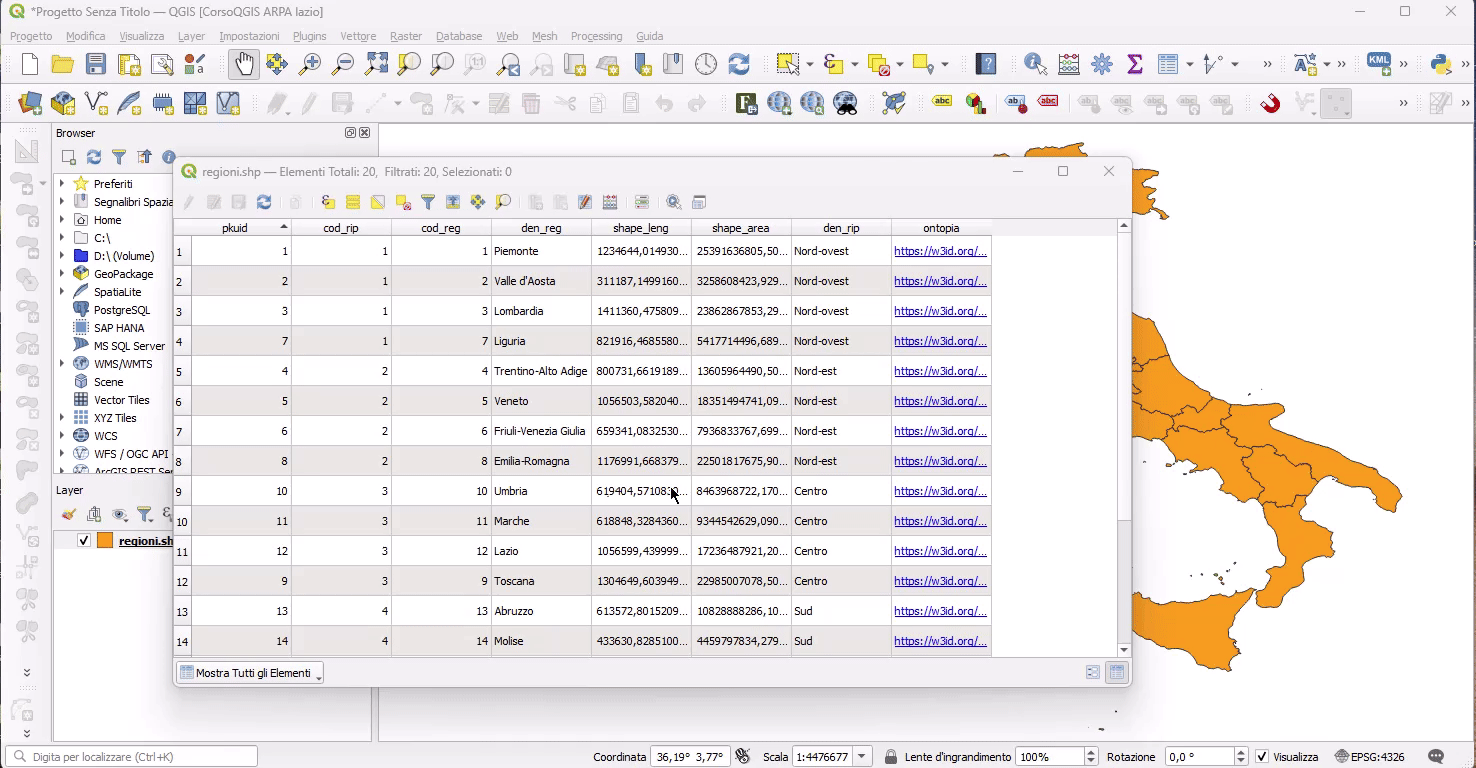Select the Identify Features tool
This screenshot has height=768, width=1476.
click(x=1035, y=65)
